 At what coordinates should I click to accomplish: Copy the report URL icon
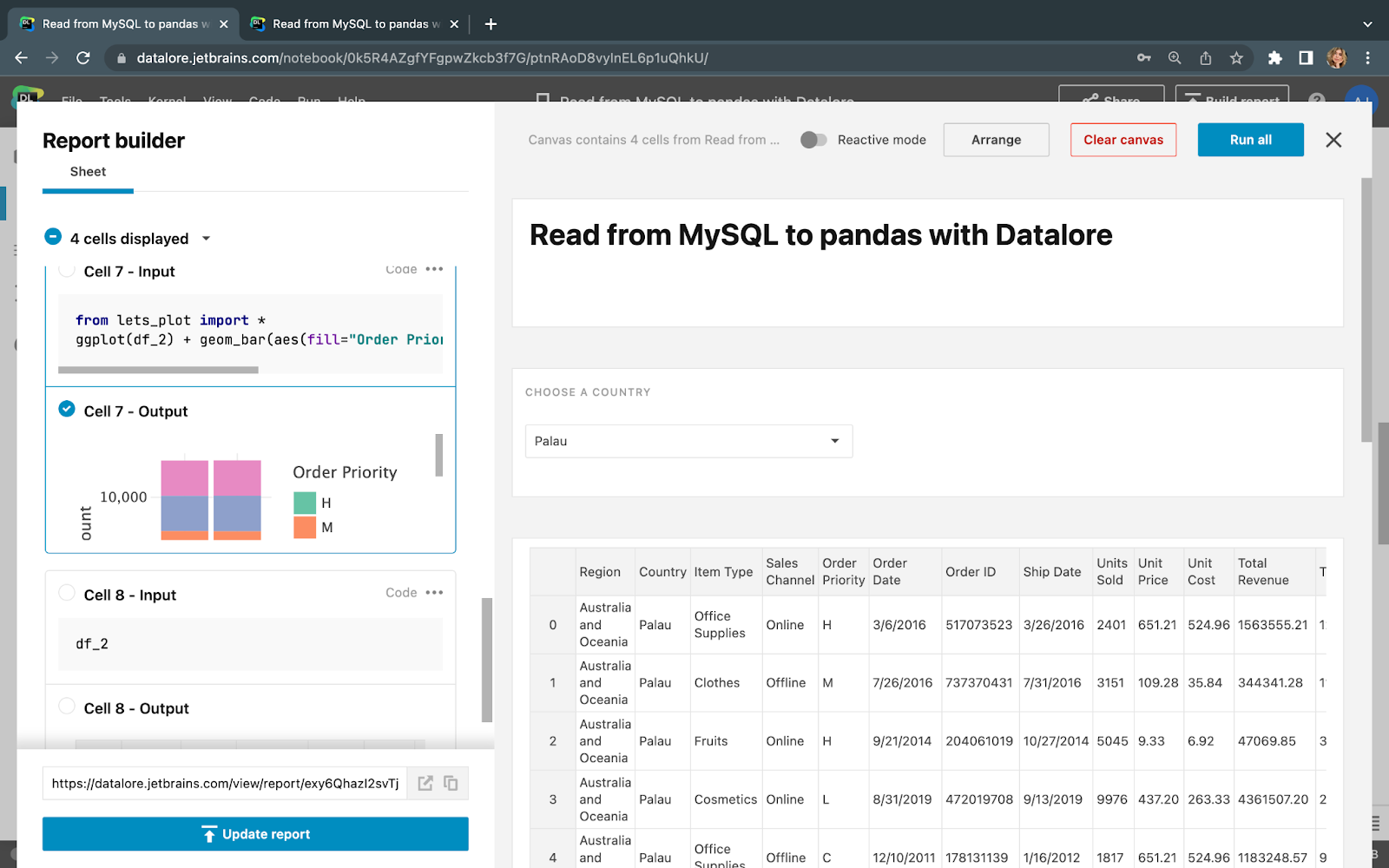pos(451,783)
